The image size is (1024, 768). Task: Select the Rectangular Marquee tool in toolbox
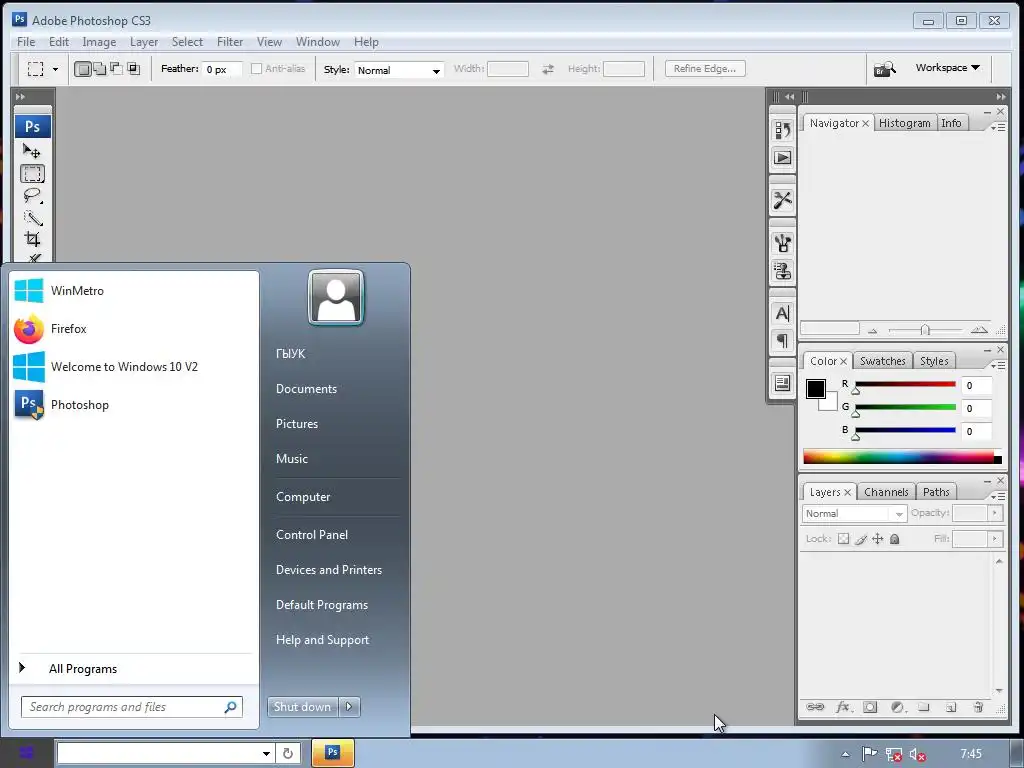click(32, 174)
